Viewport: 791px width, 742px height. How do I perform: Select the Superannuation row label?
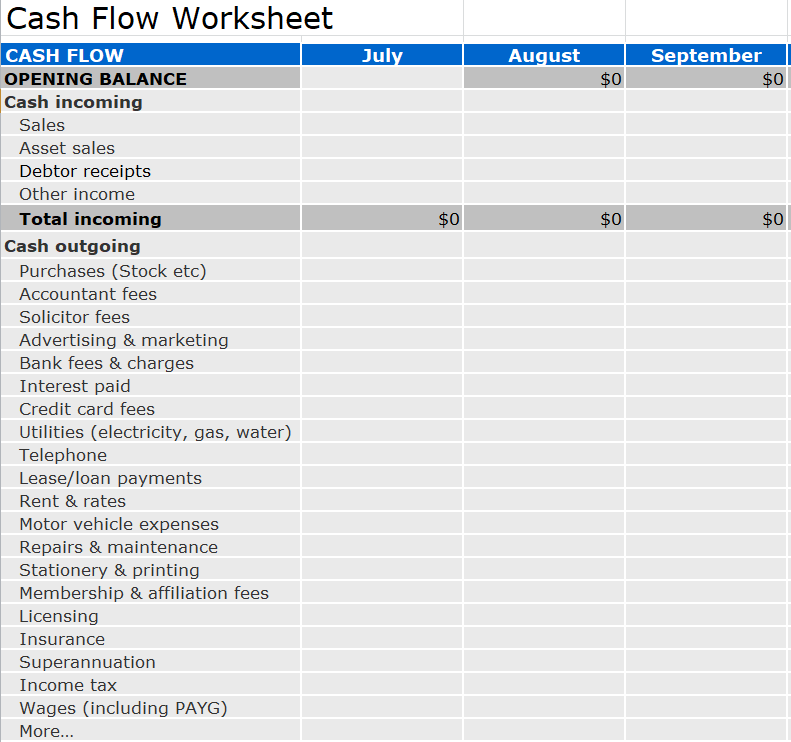87,662
